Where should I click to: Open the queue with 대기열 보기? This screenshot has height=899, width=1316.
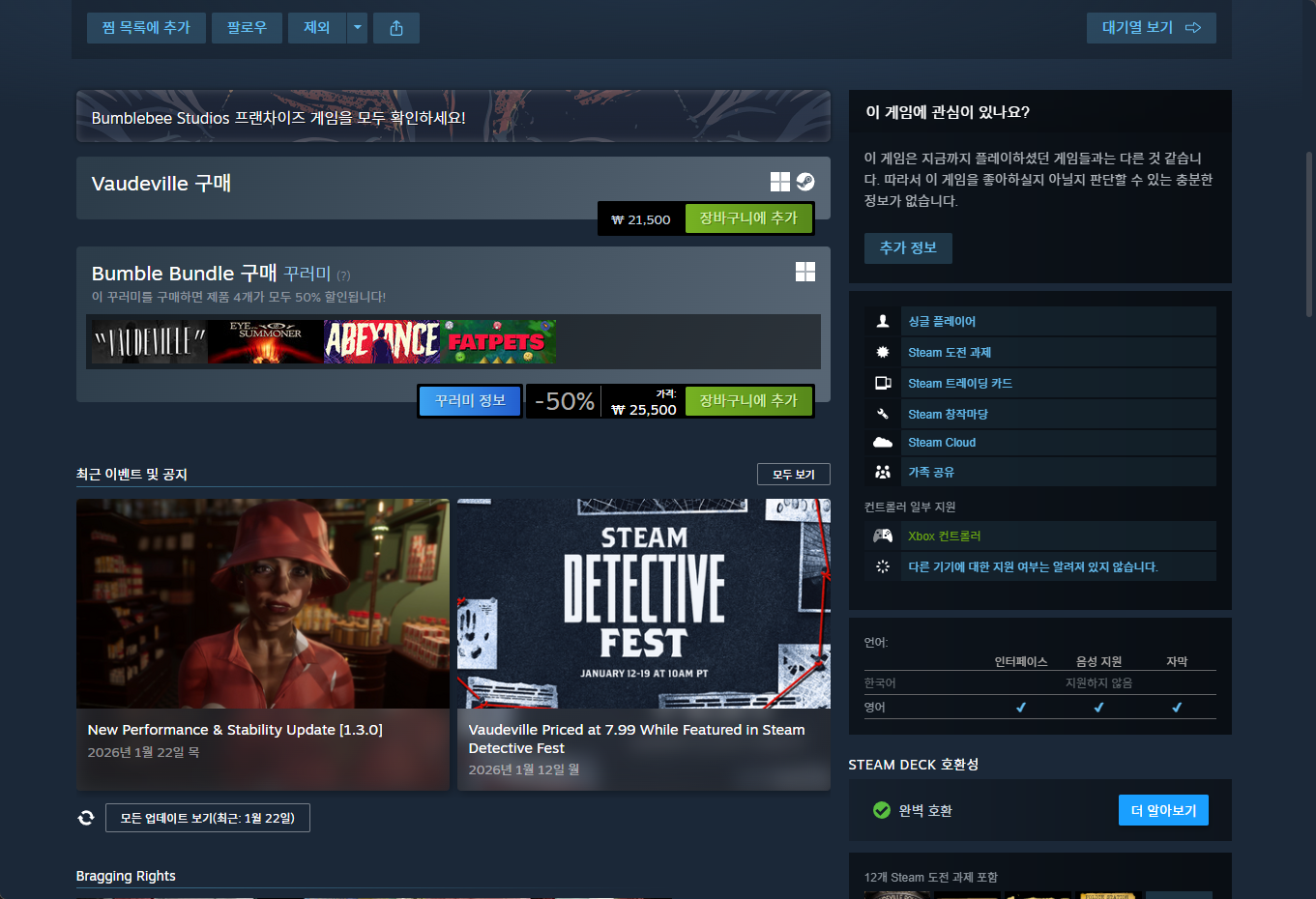point(1152,28)
